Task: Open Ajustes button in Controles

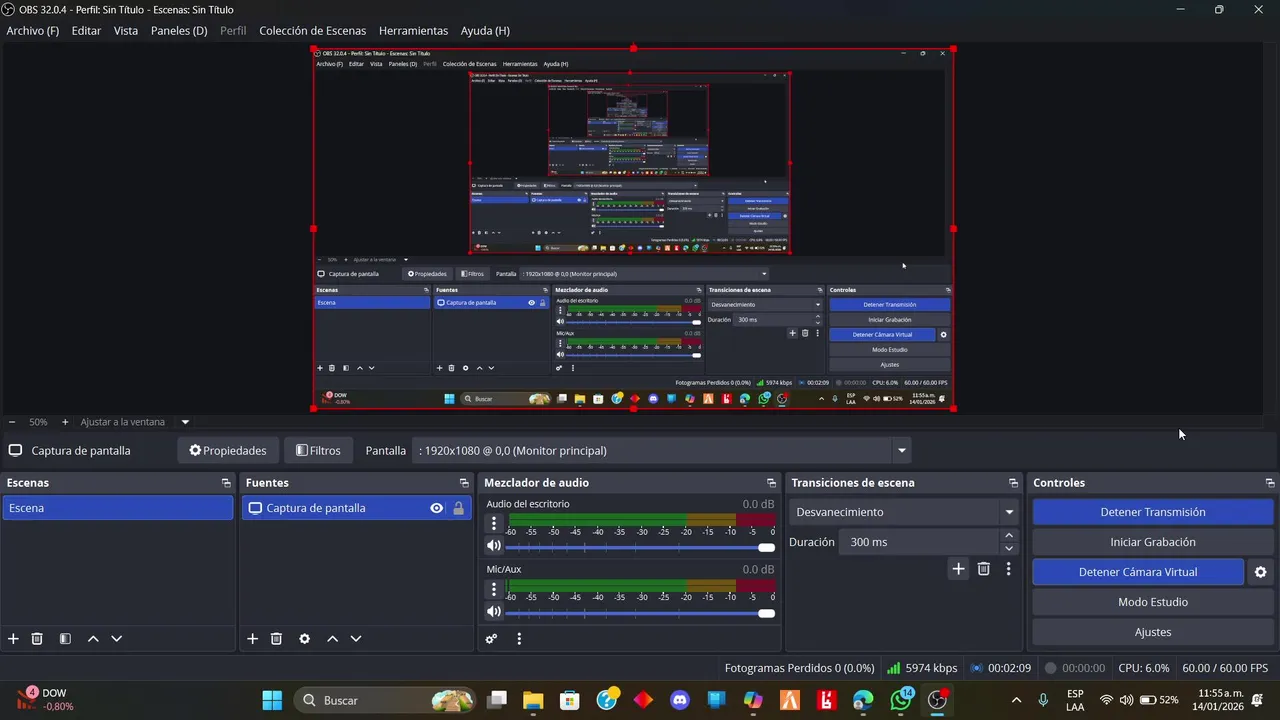Action: [1153, 632]
